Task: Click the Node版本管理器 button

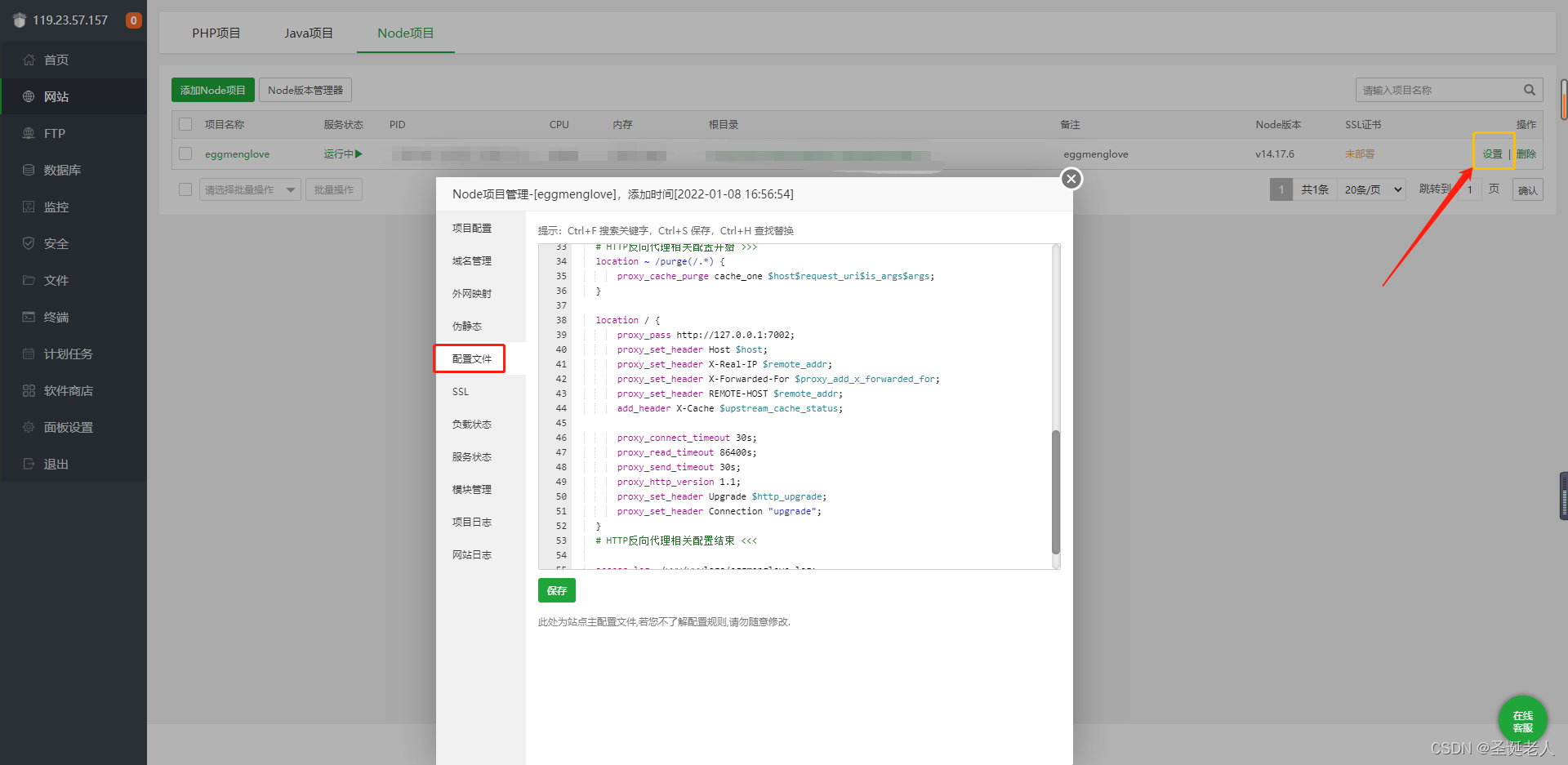Action: (x=305, y=90)
